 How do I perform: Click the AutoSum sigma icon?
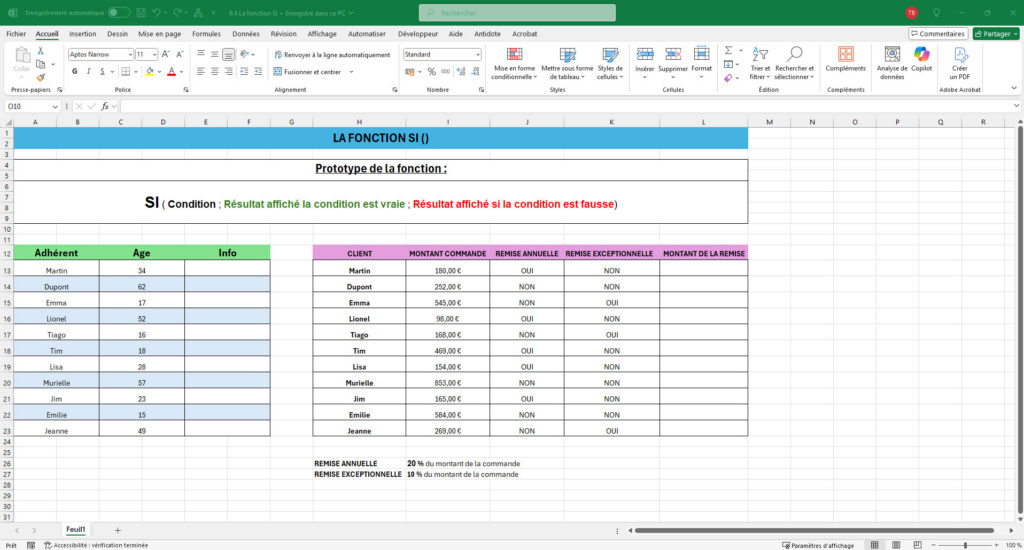(x=728, y=50)
